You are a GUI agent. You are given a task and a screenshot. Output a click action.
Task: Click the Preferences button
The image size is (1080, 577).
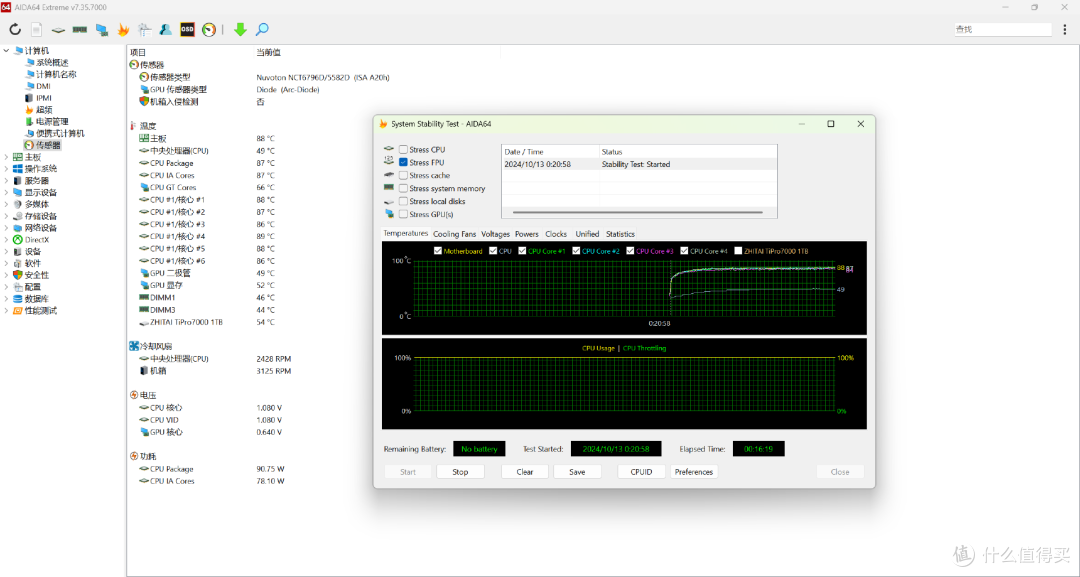click(694, 472)
